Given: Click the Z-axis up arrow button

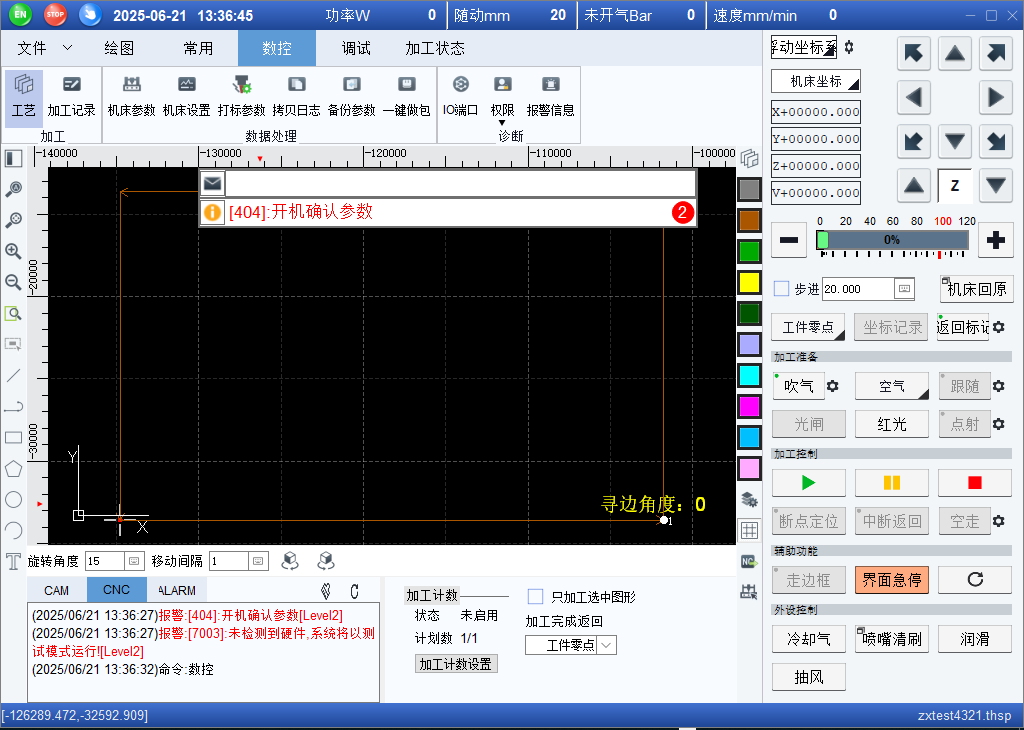Looking at the screenshot, I should coord(914,185).
